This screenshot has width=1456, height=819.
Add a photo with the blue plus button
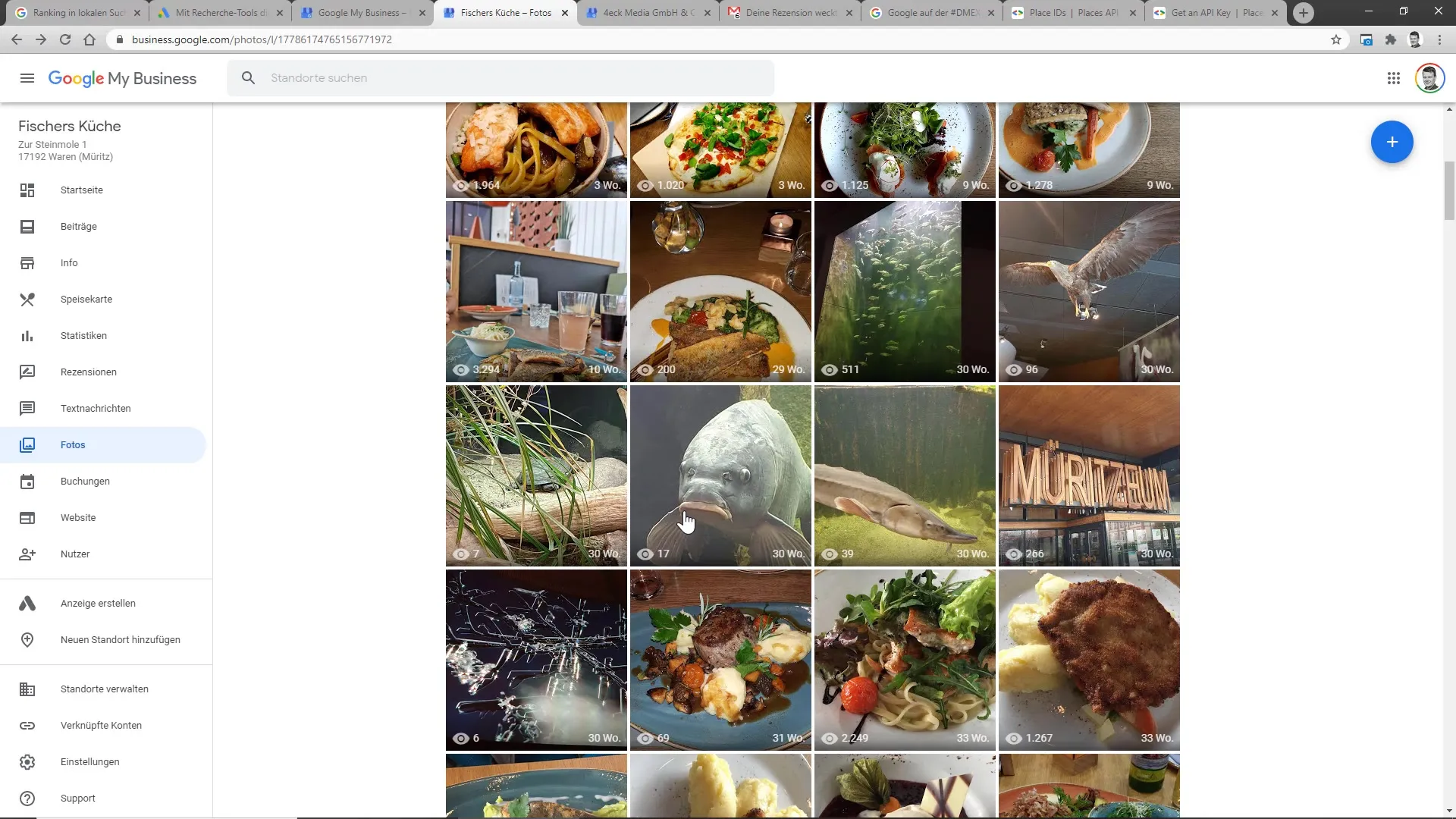tap(1392, 142)
